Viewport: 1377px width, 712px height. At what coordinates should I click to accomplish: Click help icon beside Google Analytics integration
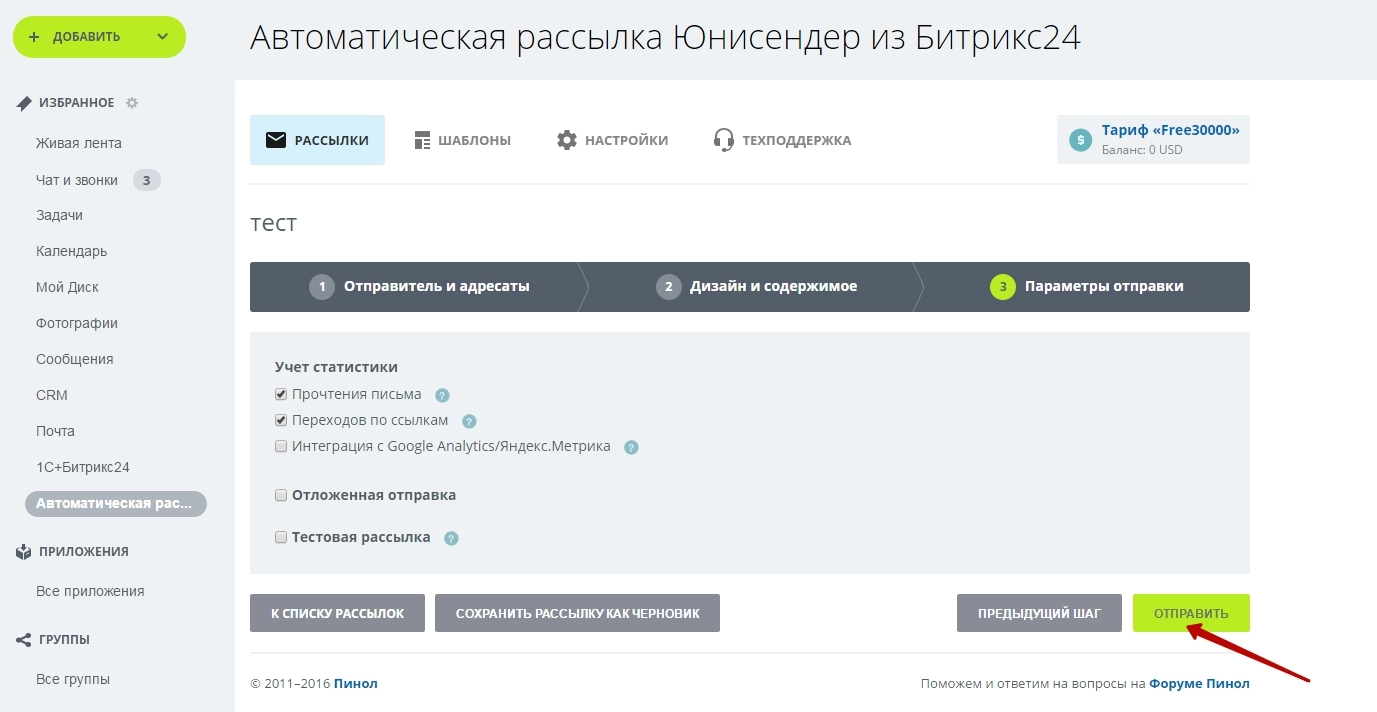tap(631, 447)
